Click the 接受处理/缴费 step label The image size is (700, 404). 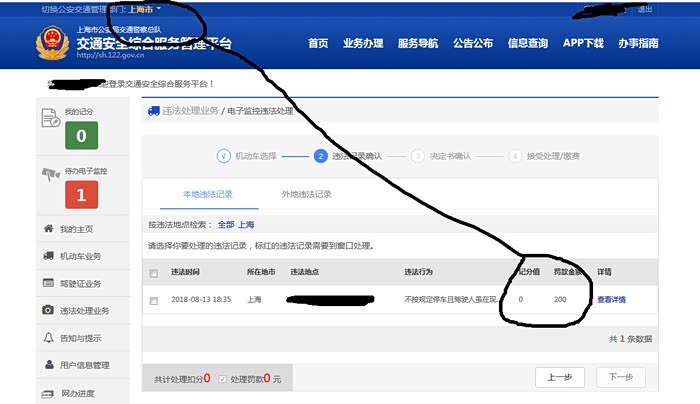point(553,156)
